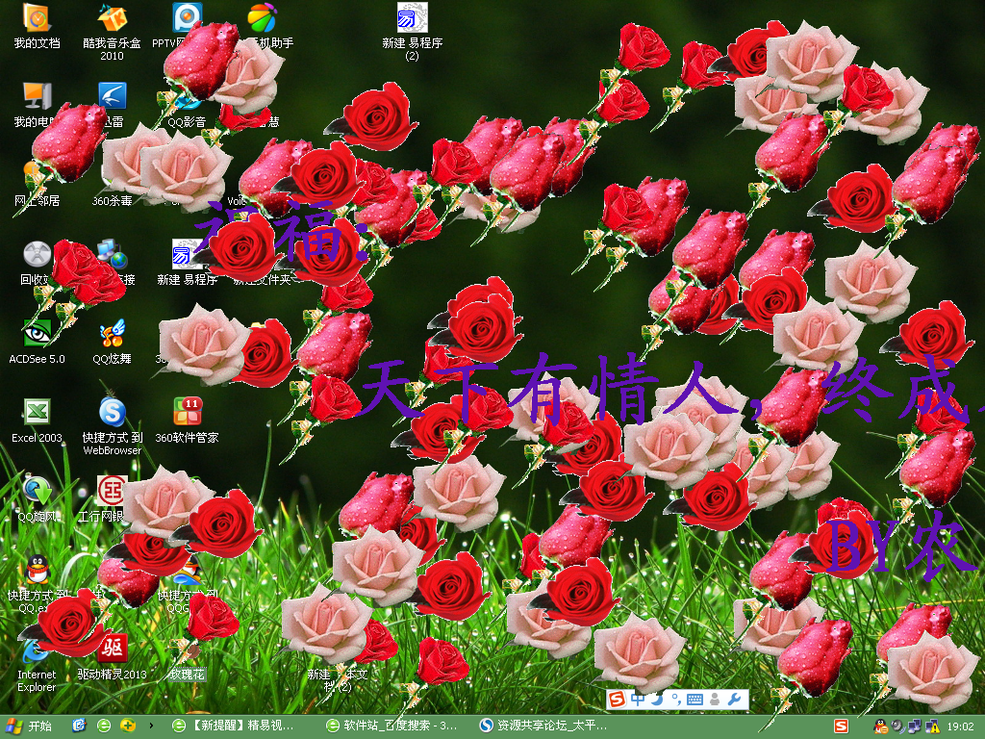Launch 酷我音乐盒 2010 from the desktop
The height and width of the screenshot is (739, 985).
[x=112, y=19]
